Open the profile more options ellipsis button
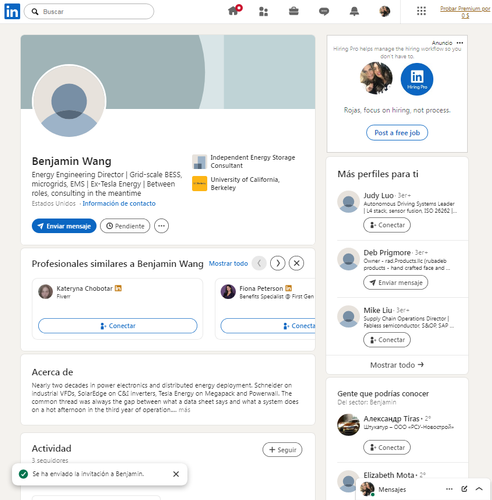 (161, 226)
